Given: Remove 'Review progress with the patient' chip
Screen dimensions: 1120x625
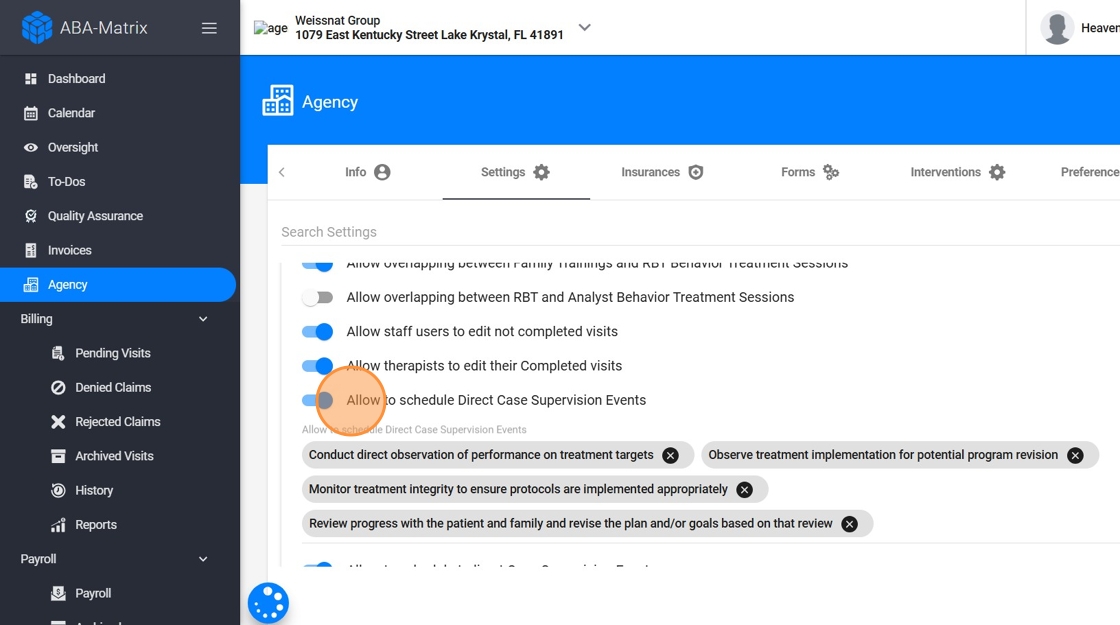Looking at the screenshot, I should pos(849,524).
